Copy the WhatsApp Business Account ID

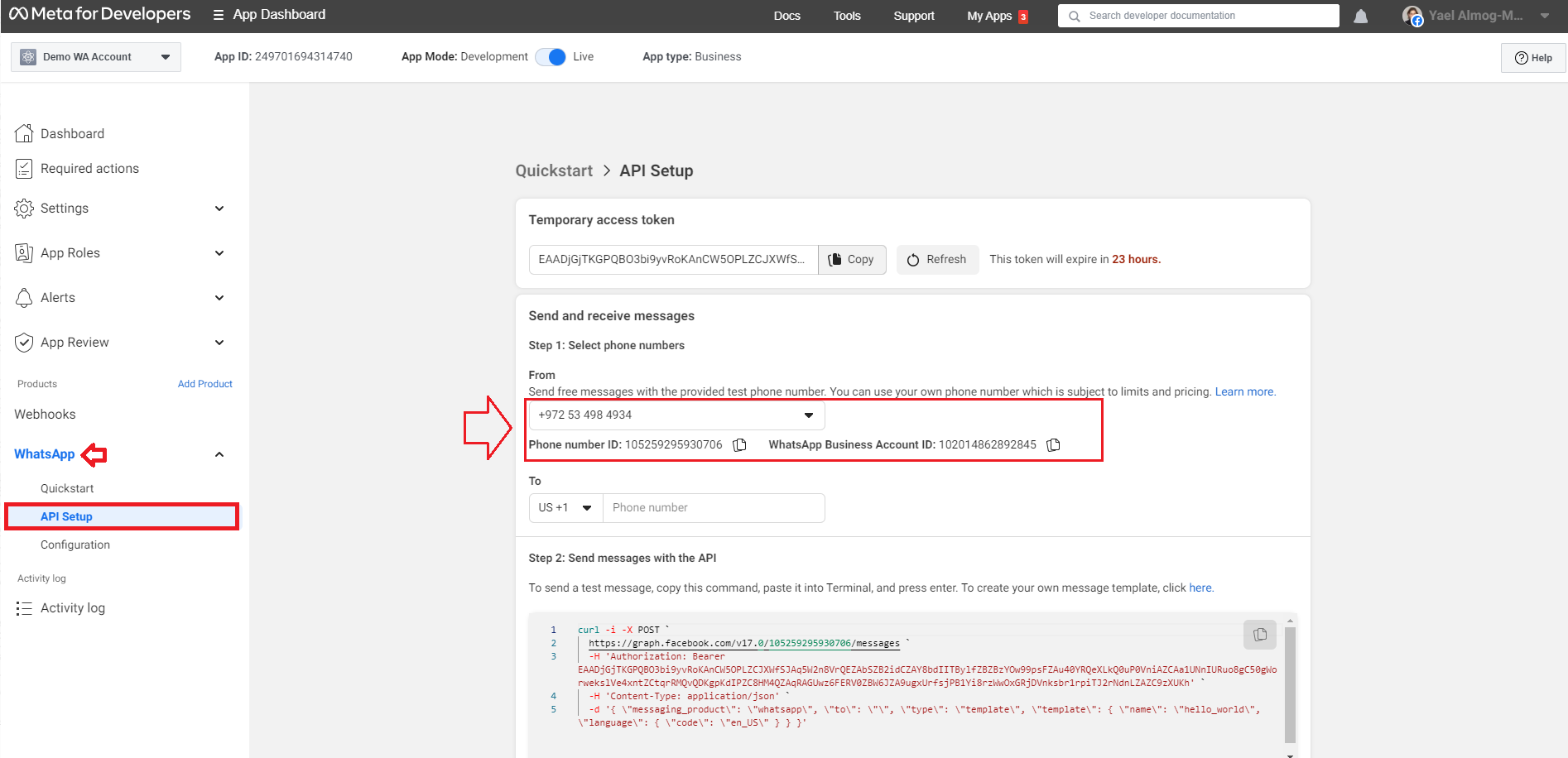(x=1053, y=445)
